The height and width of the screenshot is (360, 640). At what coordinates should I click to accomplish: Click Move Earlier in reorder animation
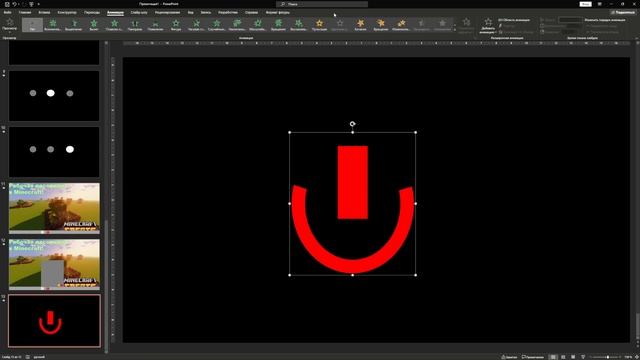602,26
